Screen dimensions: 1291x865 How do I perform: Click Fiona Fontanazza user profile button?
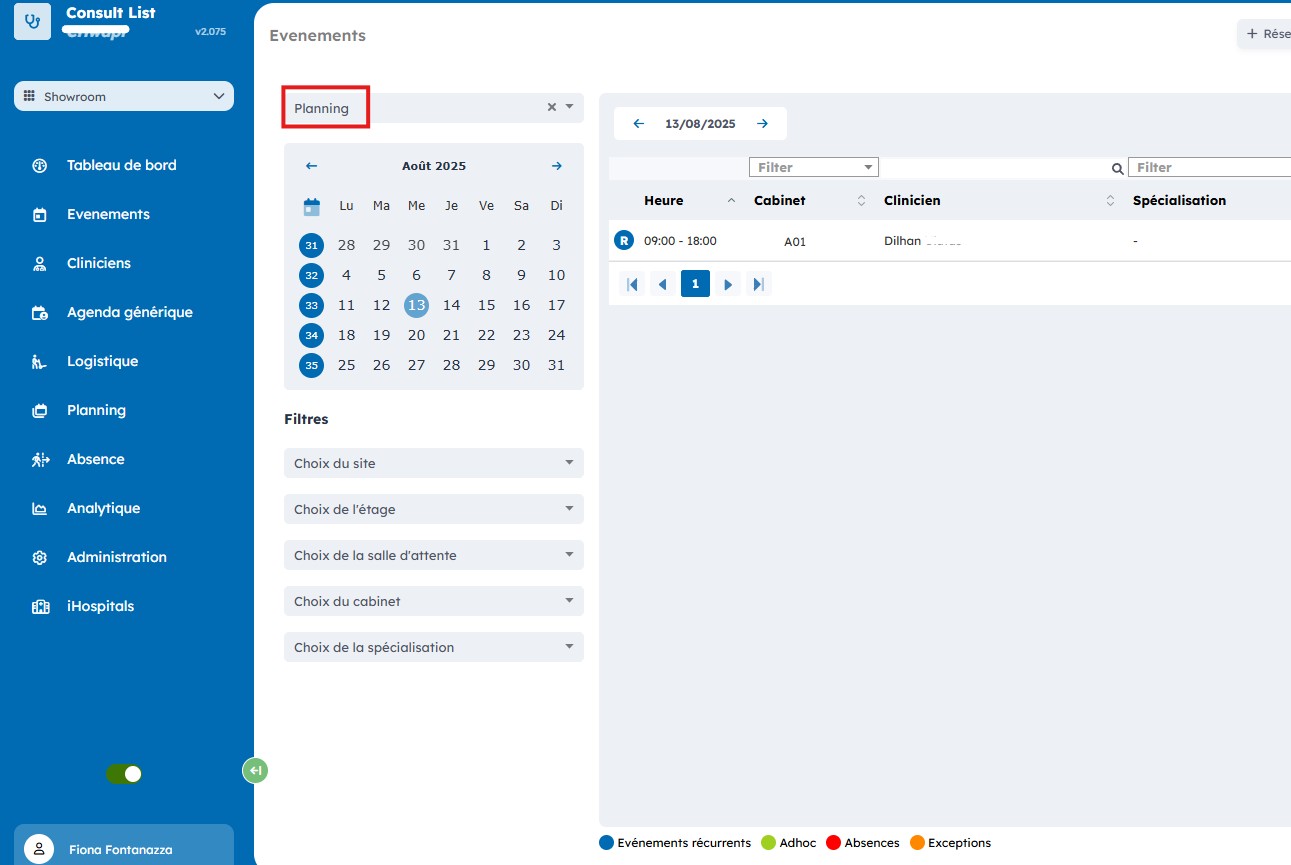(x=124, y=848)
